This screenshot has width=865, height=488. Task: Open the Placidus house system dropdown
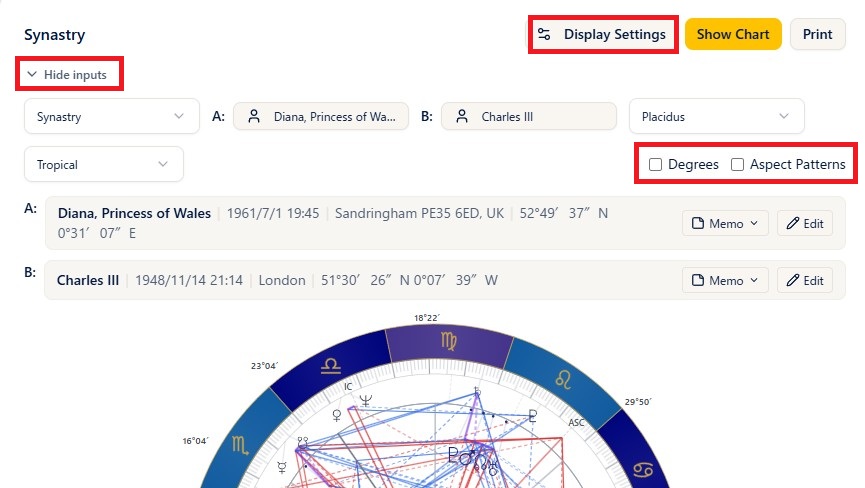click(716, 116)
